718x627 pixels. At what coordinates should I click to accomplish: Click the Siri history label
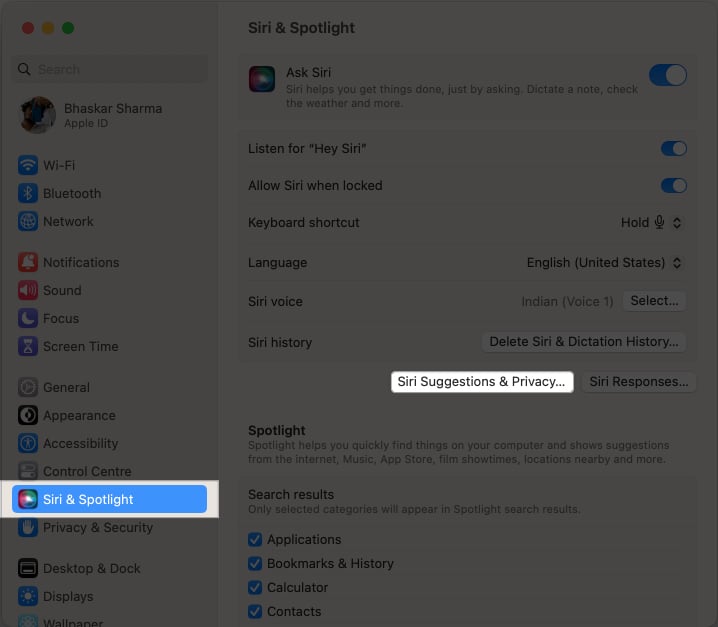pyautogui.click(x=280, y=343)
